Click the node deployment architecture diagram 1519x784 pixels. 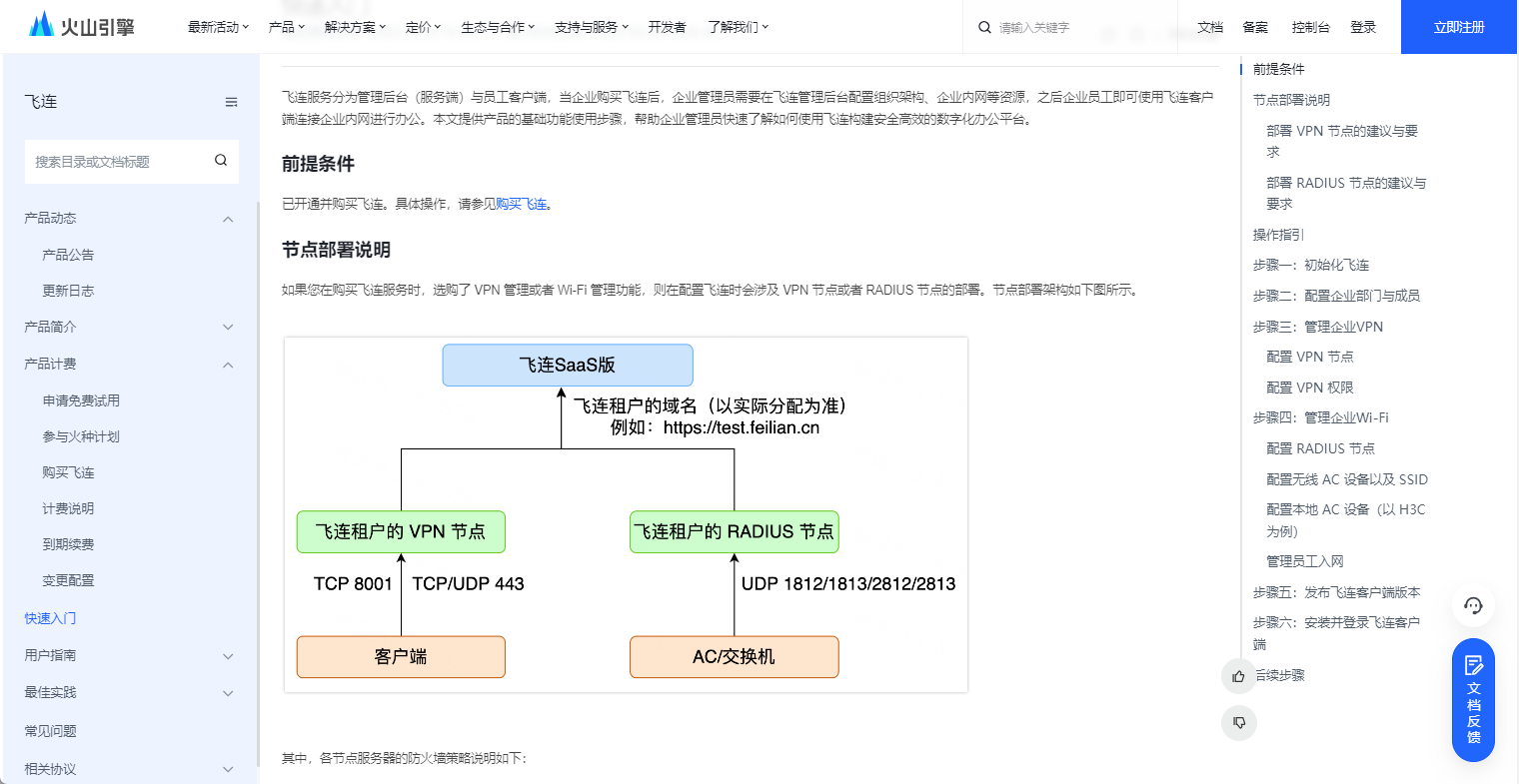coord(627,514)
